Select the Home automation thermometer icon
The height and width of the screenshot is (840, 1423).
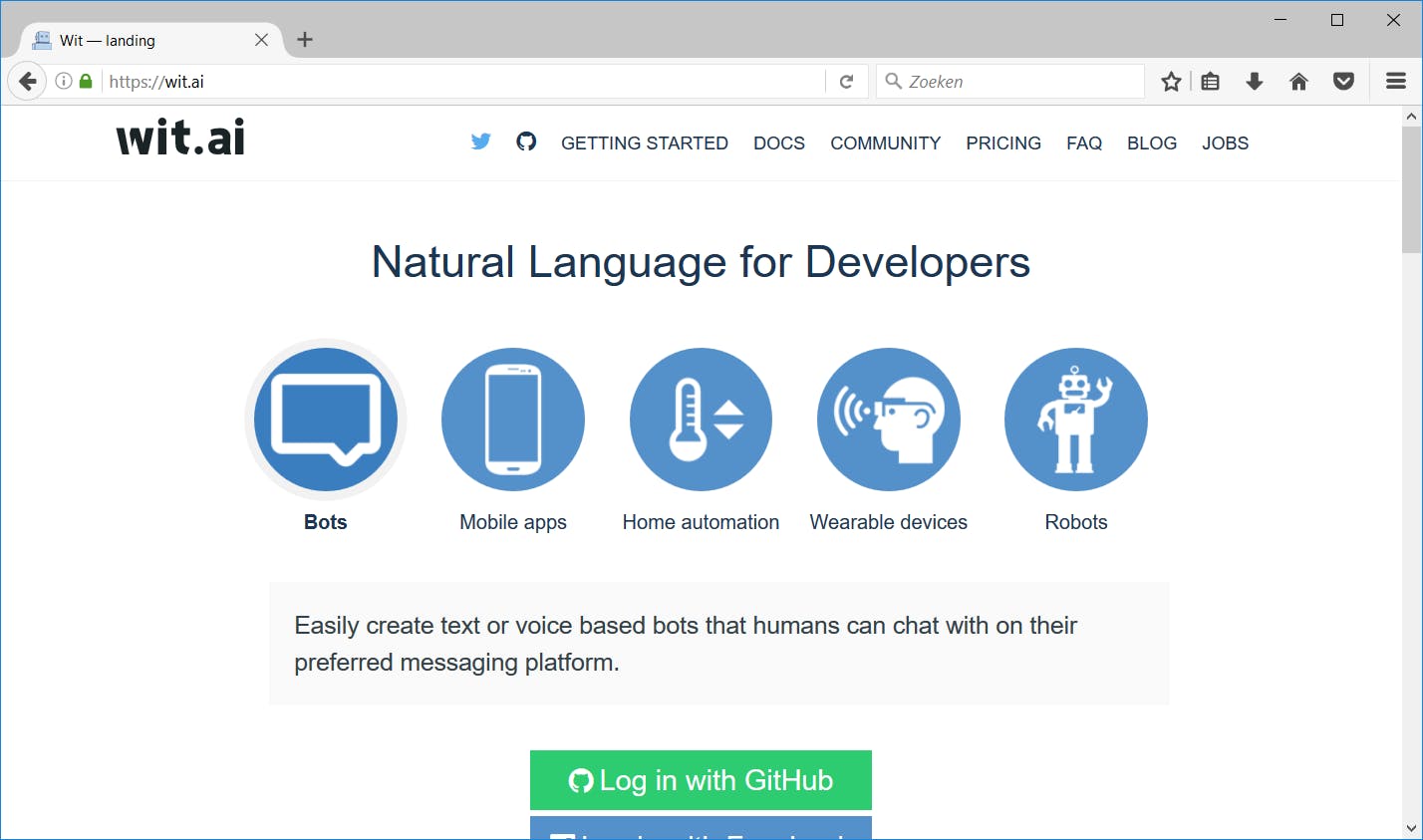(702, 420)
